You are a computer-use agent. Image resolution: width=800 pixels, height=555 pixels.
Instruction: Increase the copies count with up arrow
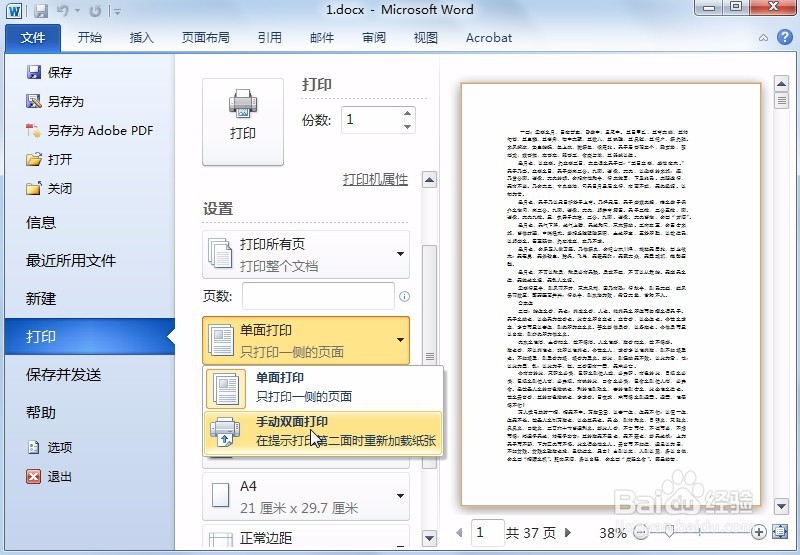pyautogui.click(x=407, y=114)
